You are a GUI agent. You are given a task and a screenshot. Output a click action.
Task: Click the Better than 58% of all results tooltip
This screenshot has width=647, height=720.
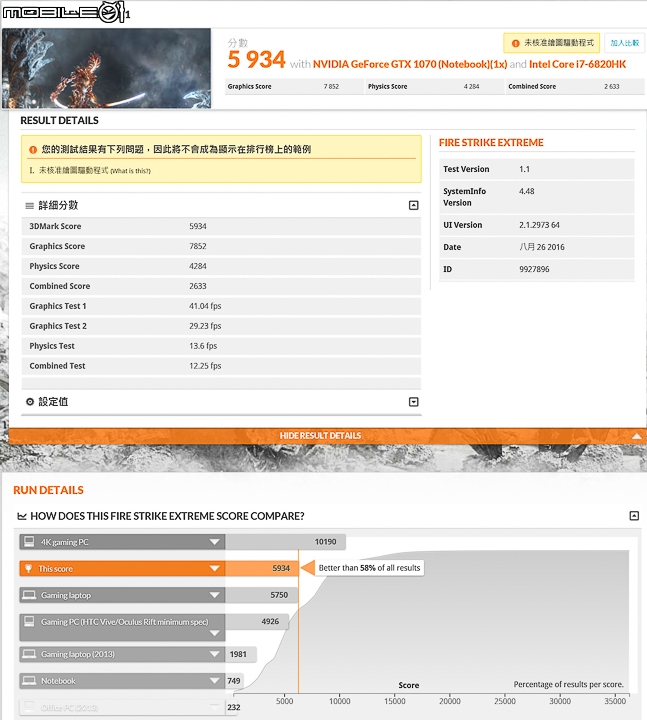pyautogui.click(x=369, y=568)
